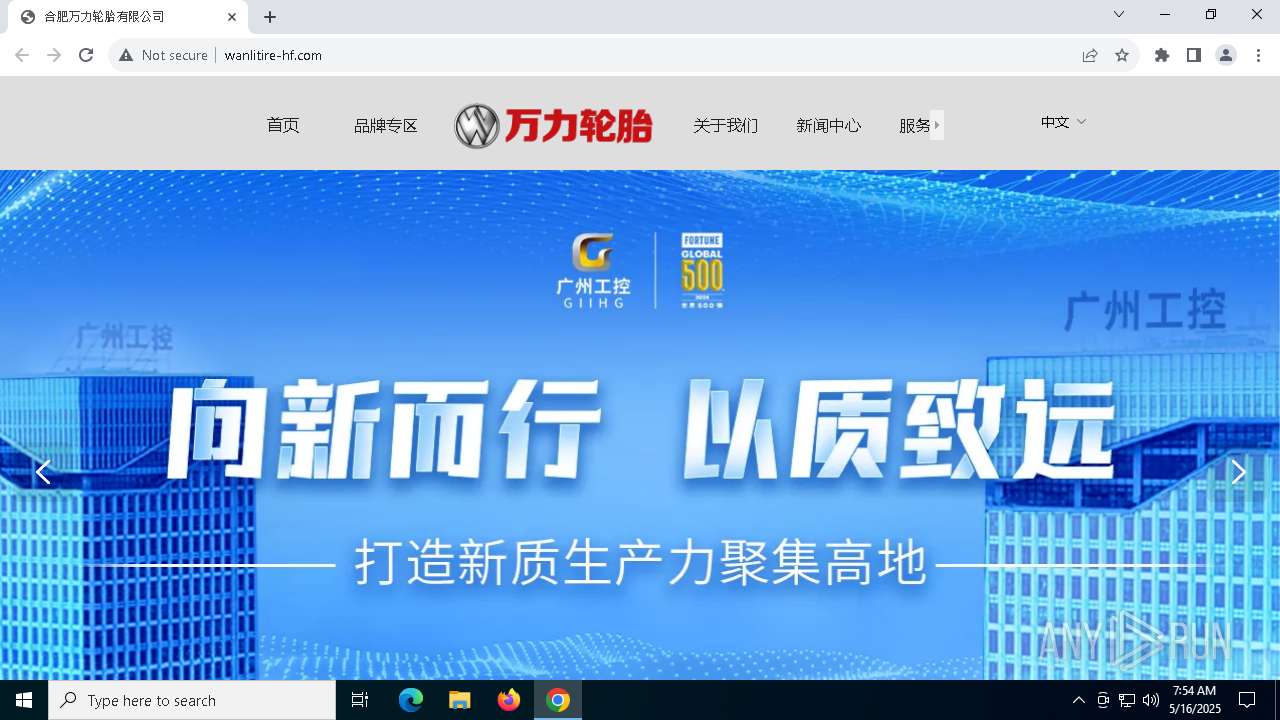The height and width of the screenshot is (720, 1280).
Task: Click the browser Back arrow
Action: click(22, 55)
